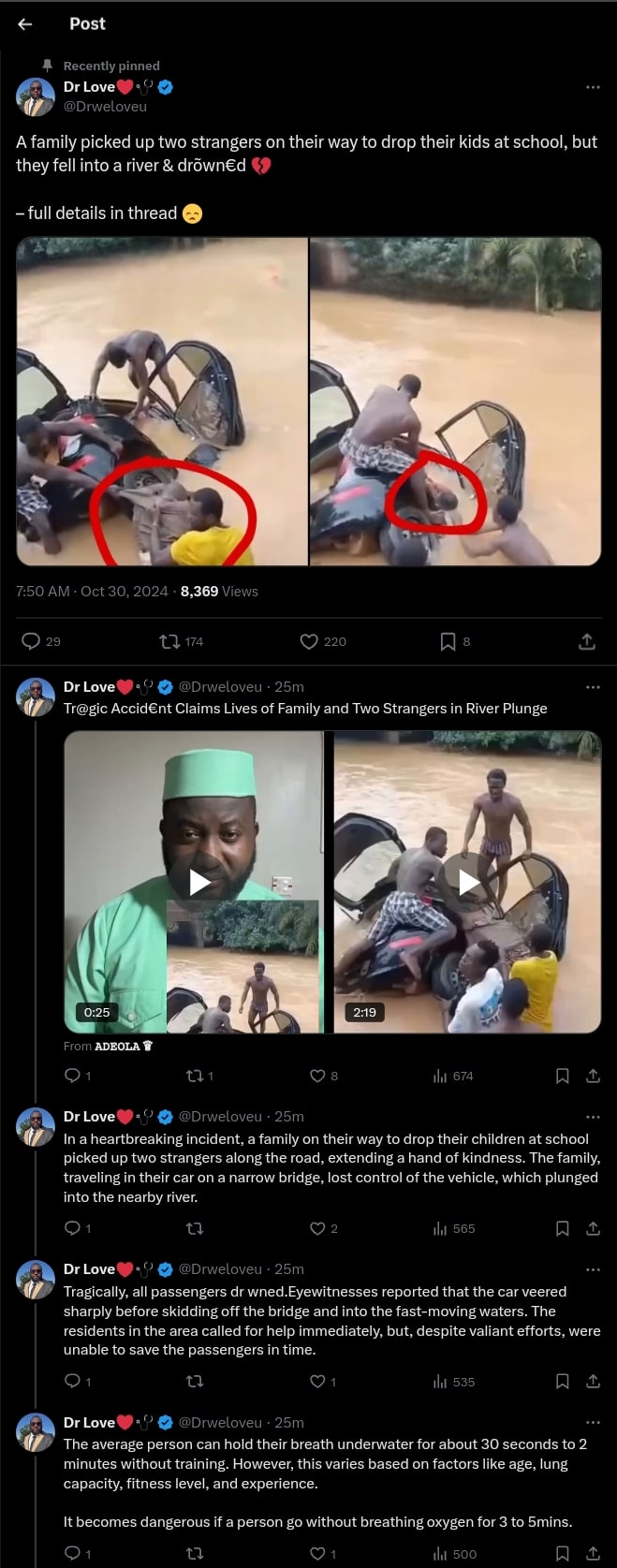
Task: Bookmark the main post with 8 bookmarks
Action: pyautogui.click(x=448, y=641)
